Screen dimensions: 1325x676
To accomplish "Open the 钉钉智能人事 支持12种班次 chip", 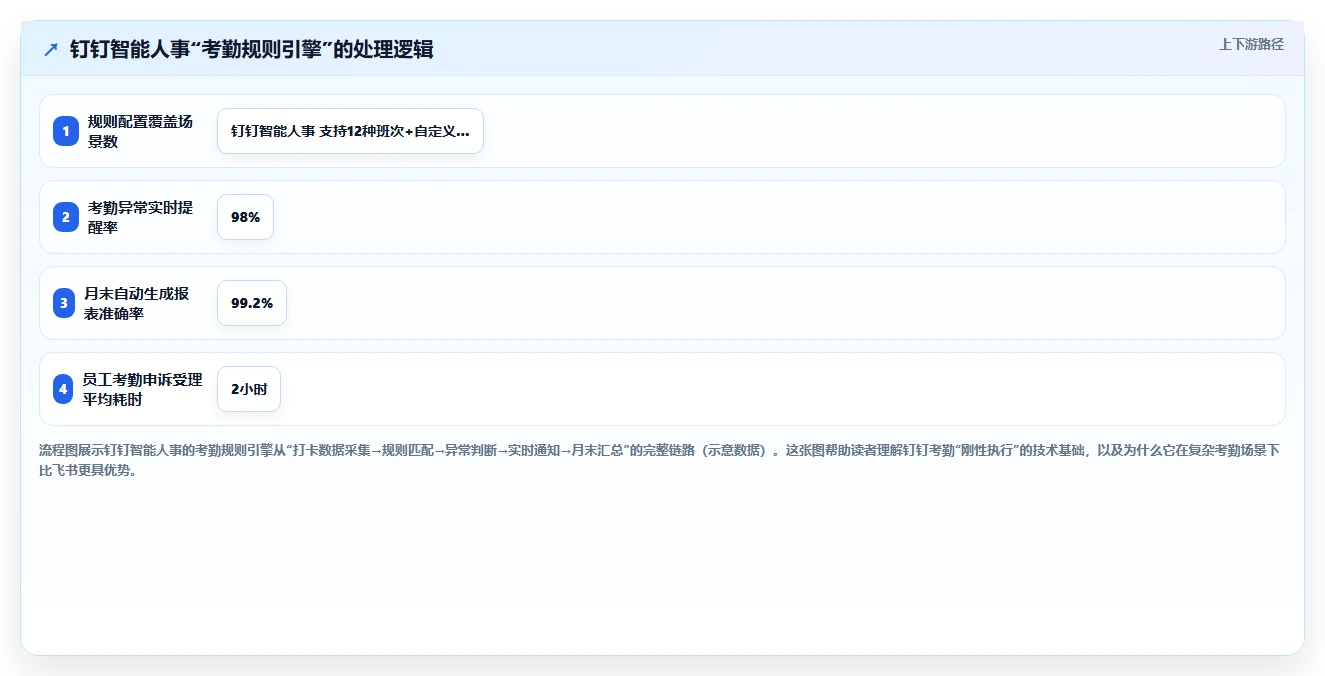I will tap(350, 131).
